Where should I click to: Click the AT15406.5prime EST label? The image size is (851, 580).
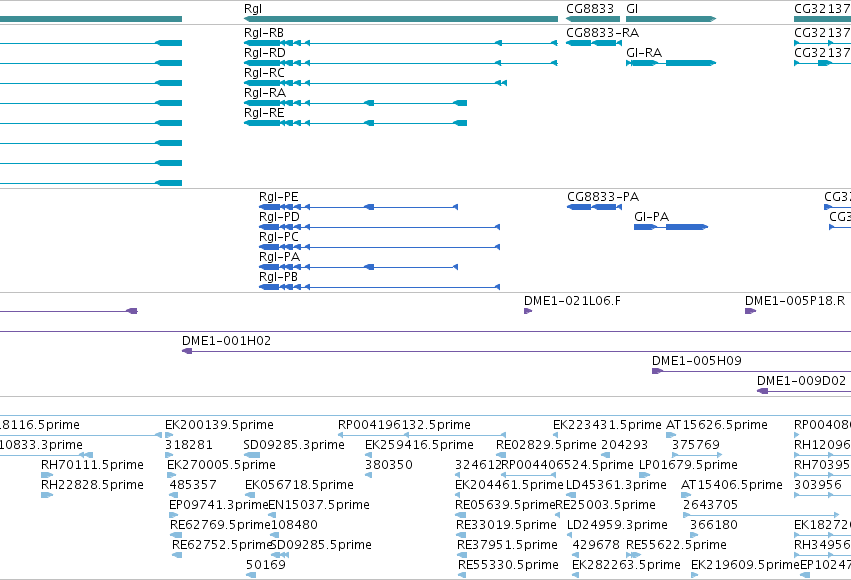tap(732, 485)
